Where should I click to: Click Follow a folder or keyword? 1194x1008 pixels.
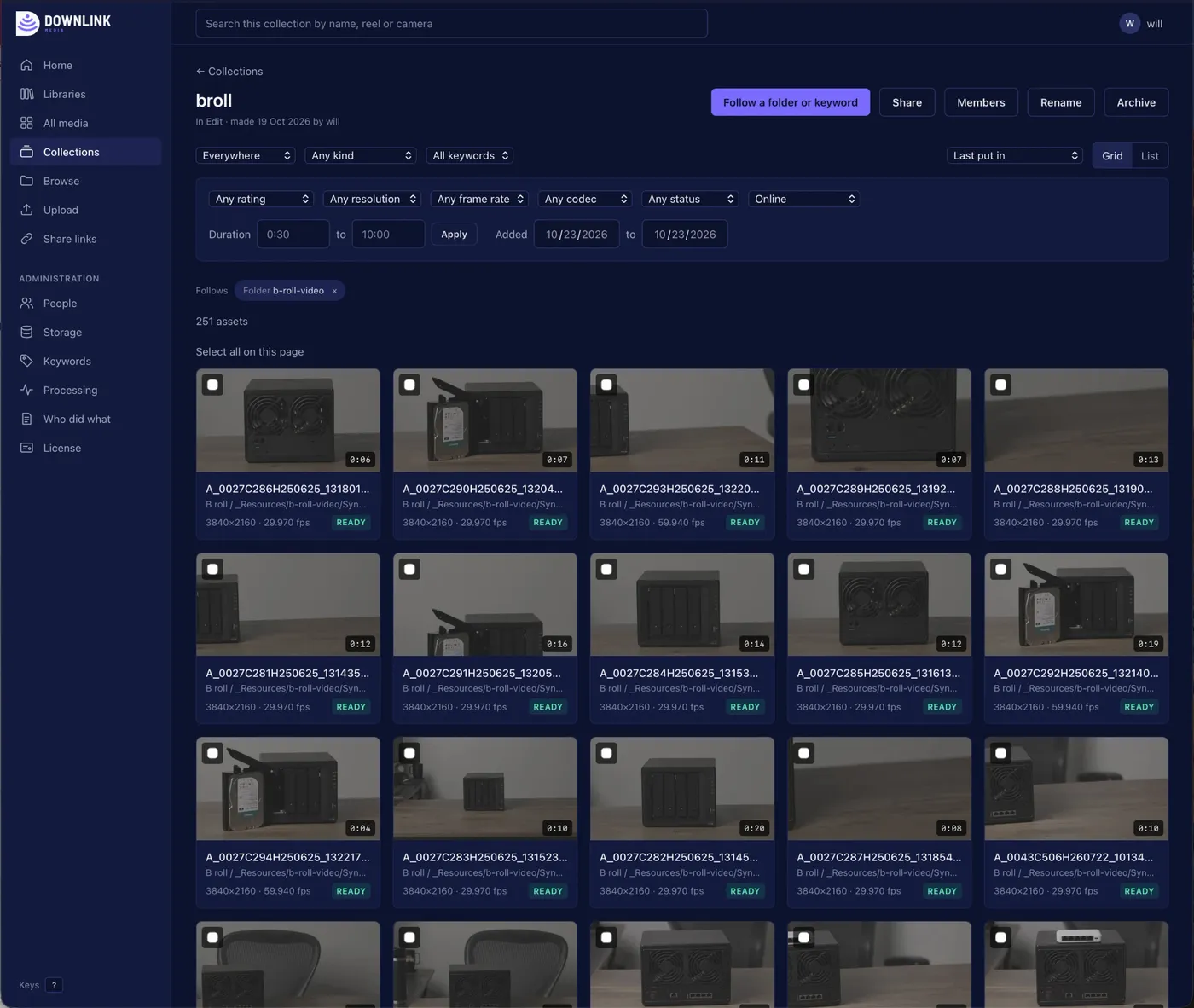click(x=791, y=102)
